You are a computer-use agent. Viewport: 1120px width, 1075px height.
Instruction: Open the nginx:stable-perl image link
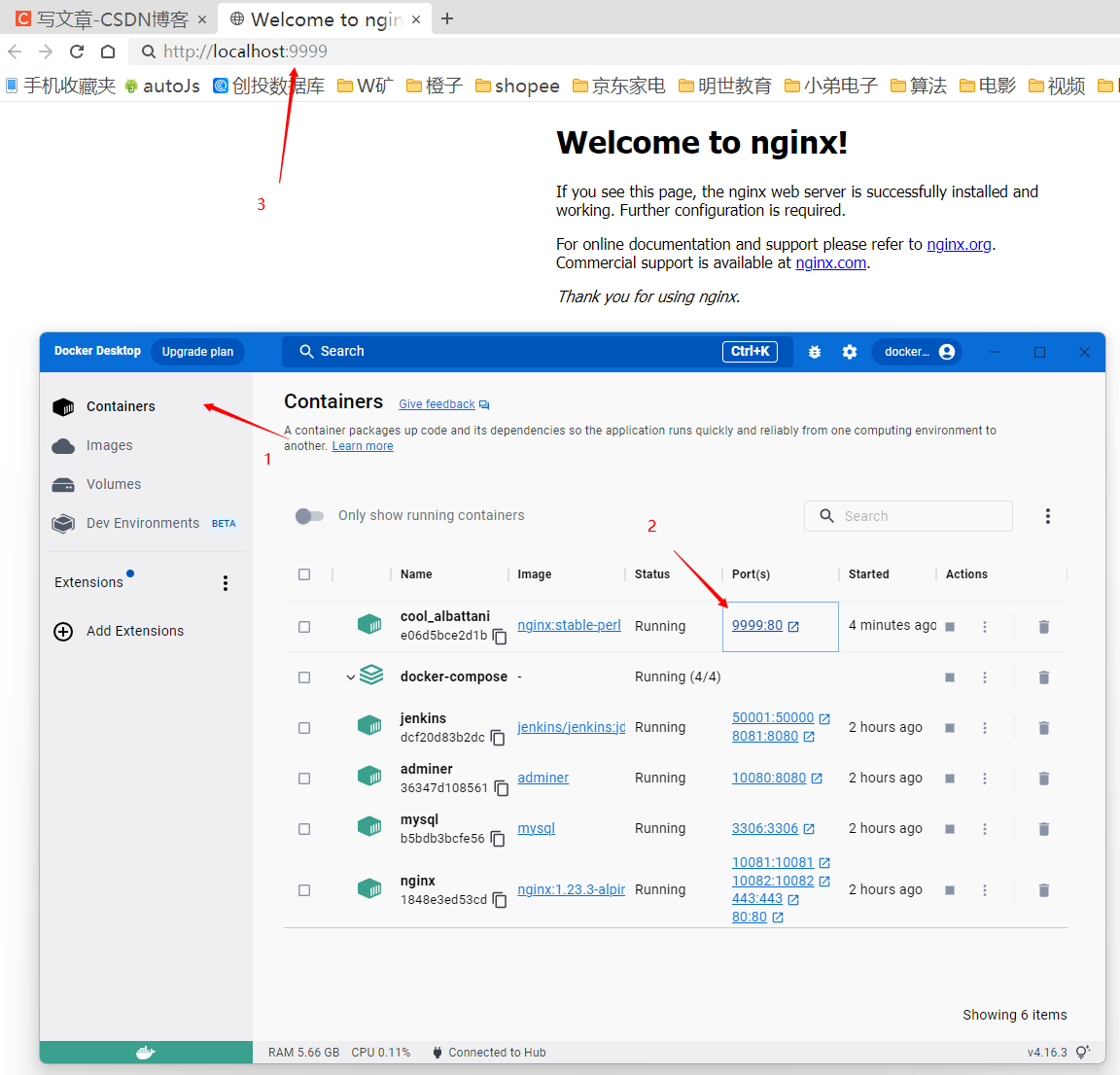569,625
